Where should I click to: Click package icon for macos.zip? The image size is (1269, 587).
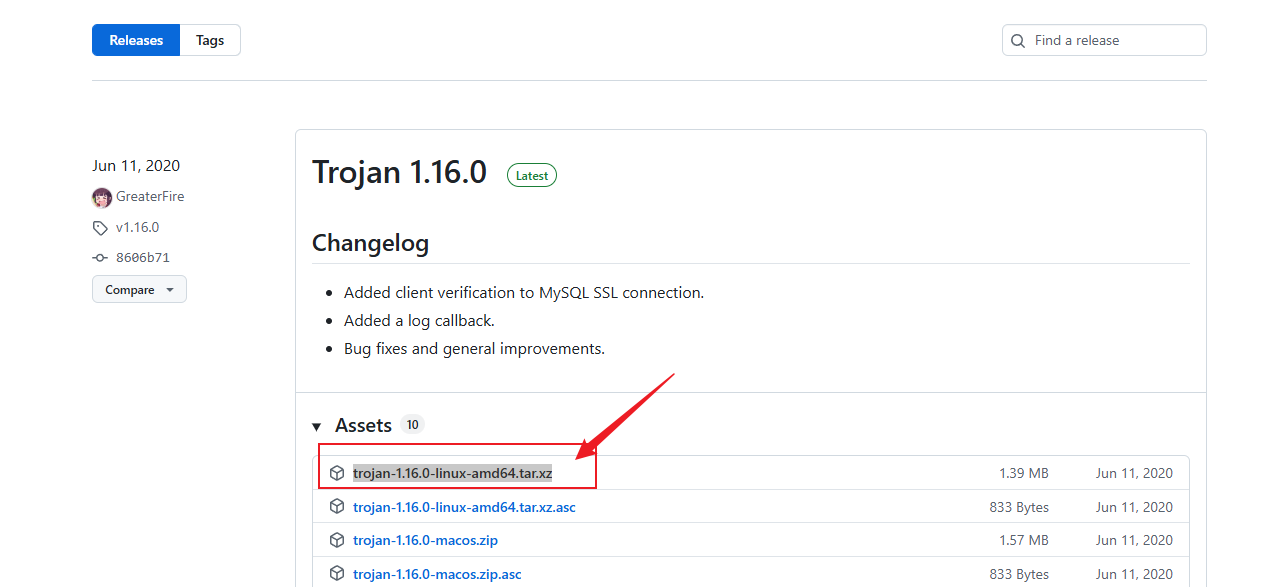(337, 540)
